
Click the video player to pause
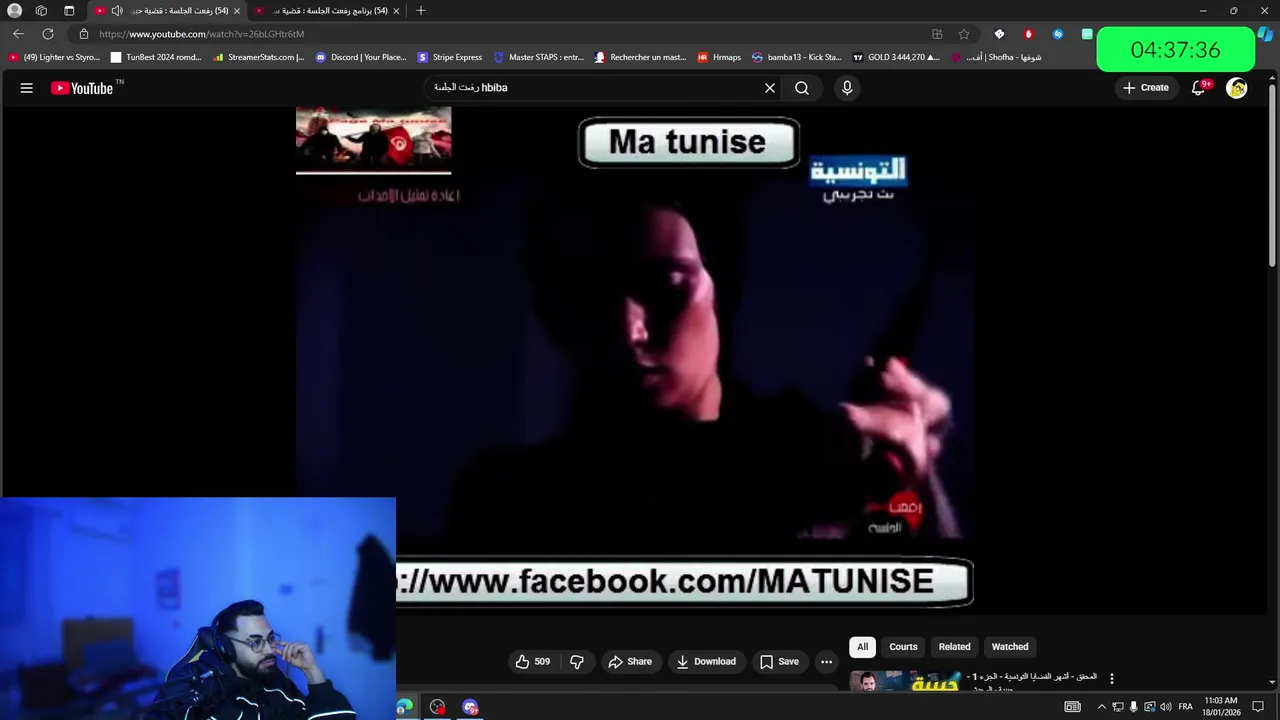tap(634, 360)
